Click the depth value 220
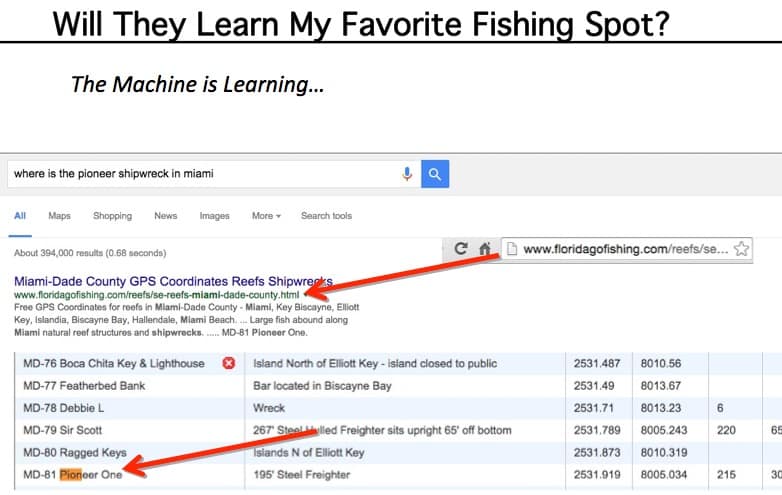Image resolution: width=782 pixels, height=495 pixels. point(726,430)
